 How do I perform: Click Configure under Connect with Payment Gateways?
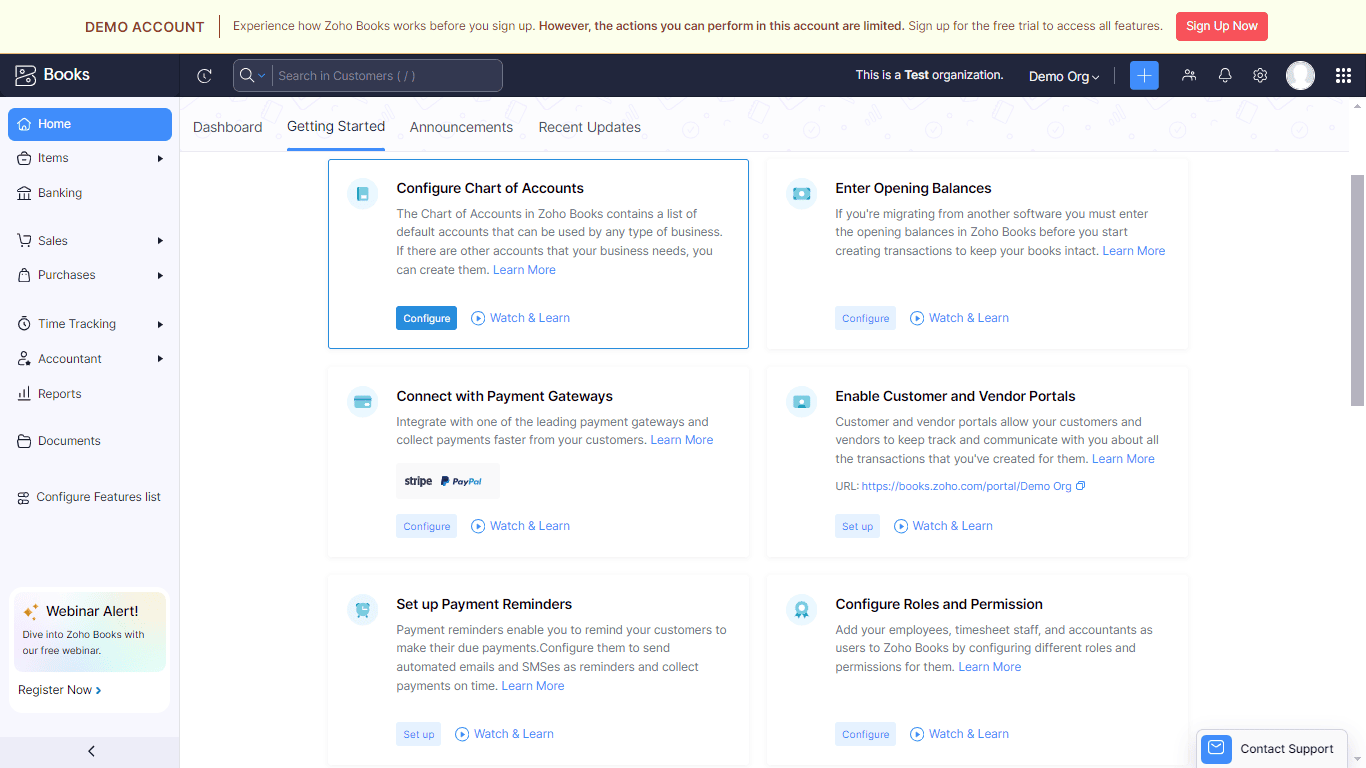tap(427, 526)
